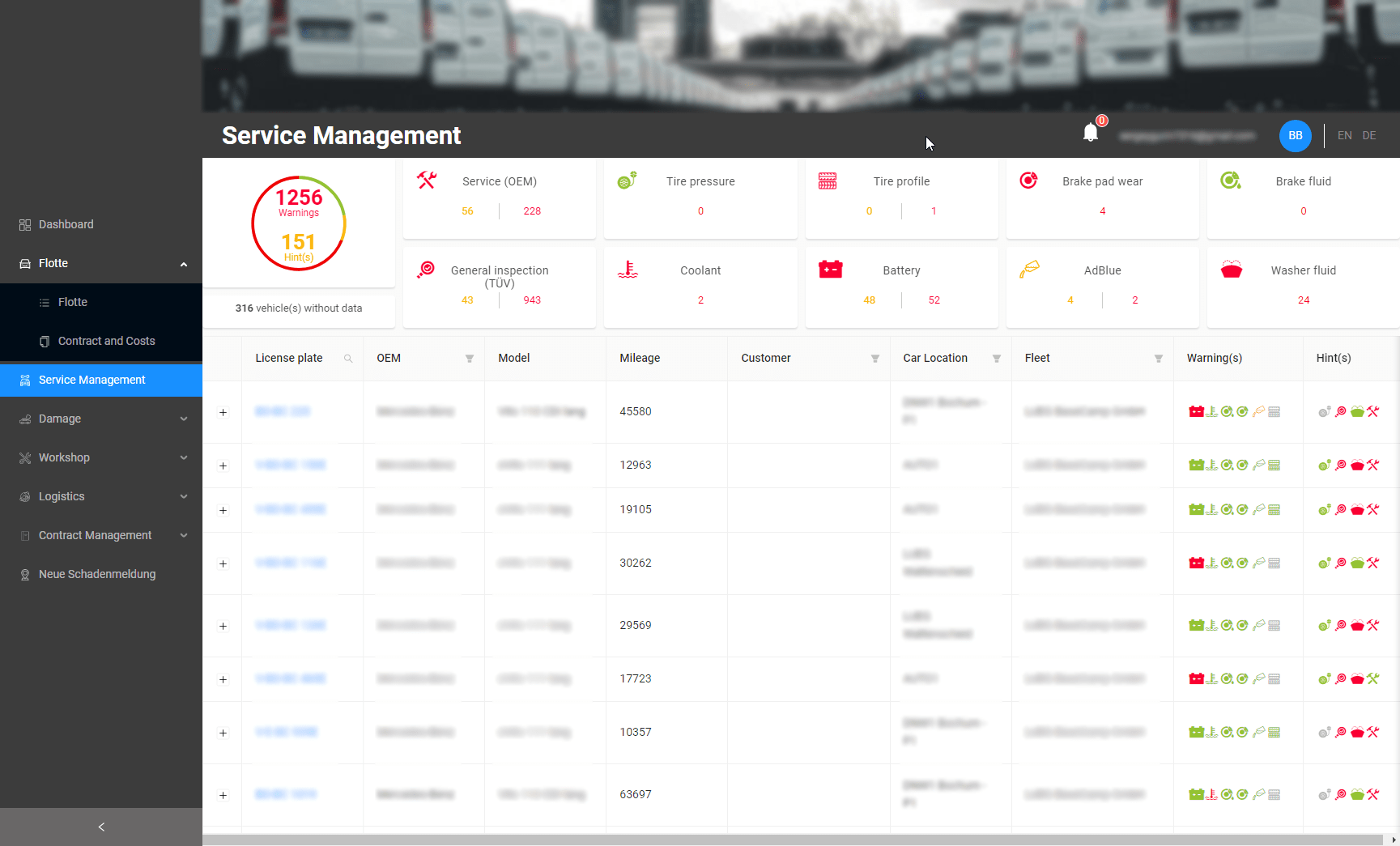Click the Washer fluid icon
The width and height of the screenshot is (1400, 846).
click(x=1232, y=269)
